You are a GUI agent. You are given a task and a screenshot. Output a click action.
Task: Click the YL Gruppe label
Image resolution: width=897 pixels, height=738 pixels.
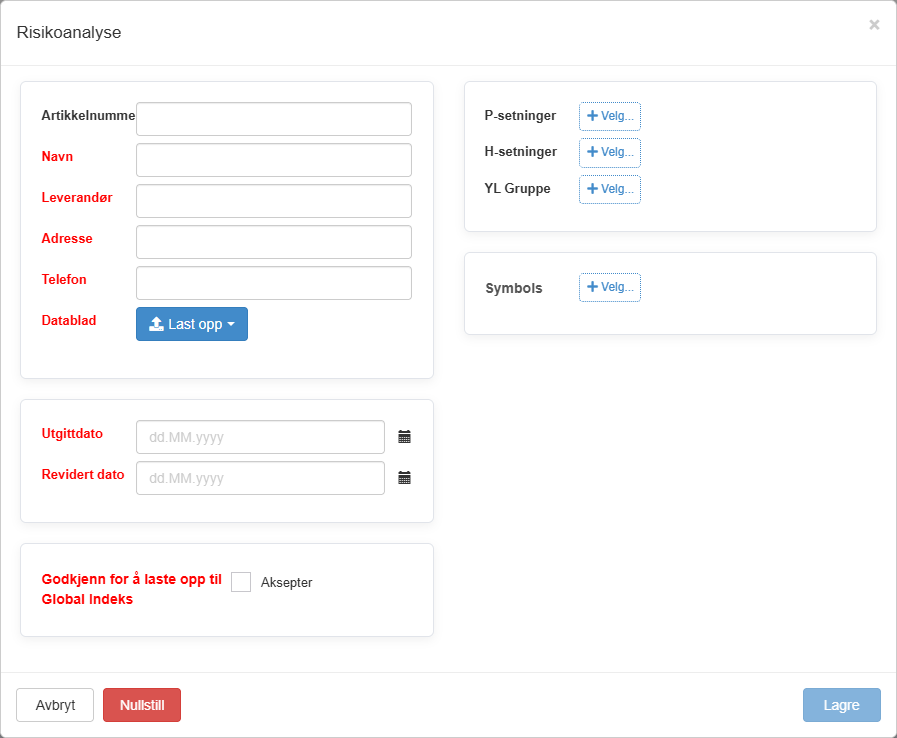click(x=517, y=189)
